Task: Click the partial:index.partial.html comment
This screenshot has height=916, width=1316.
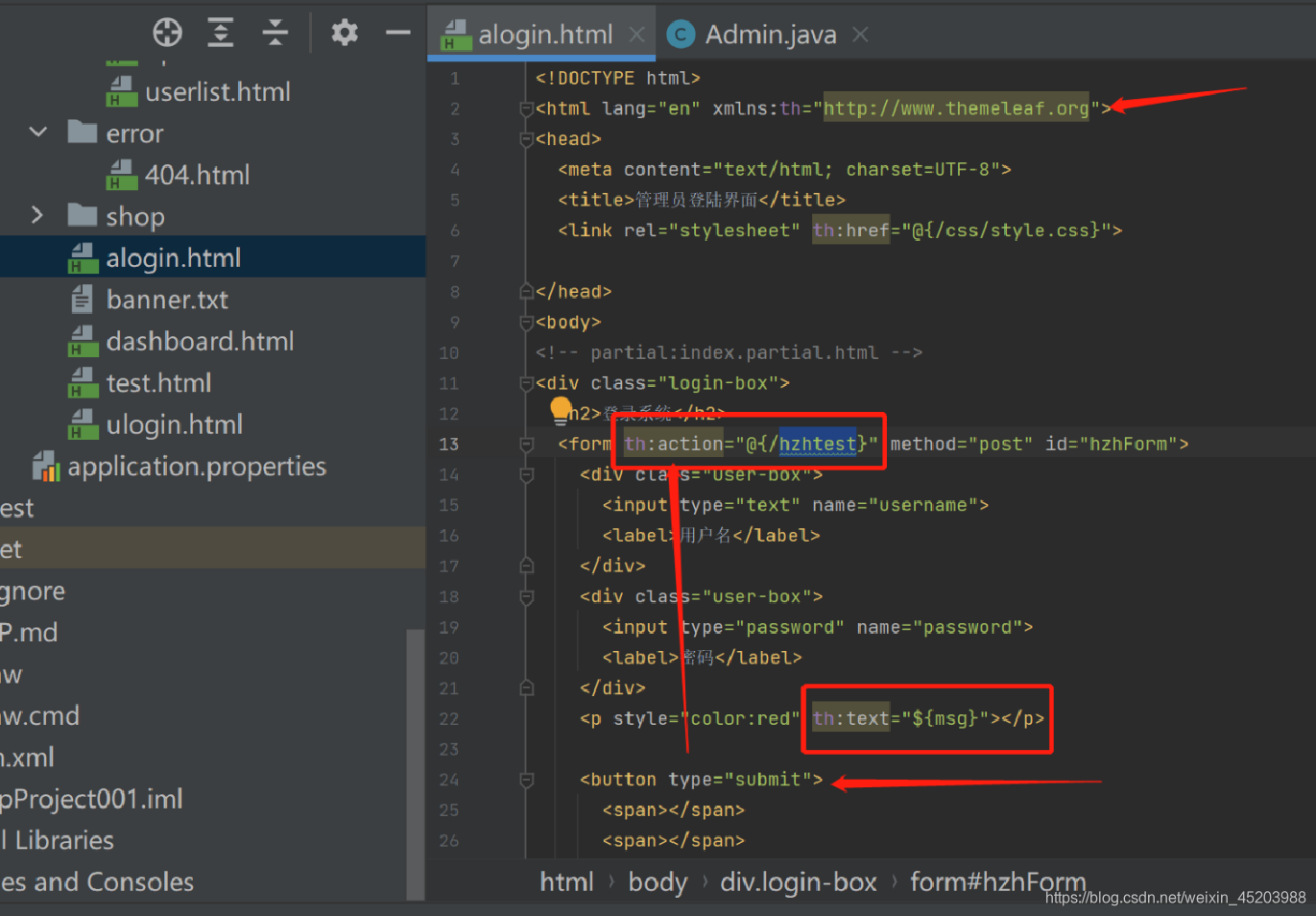Action: 729,352
